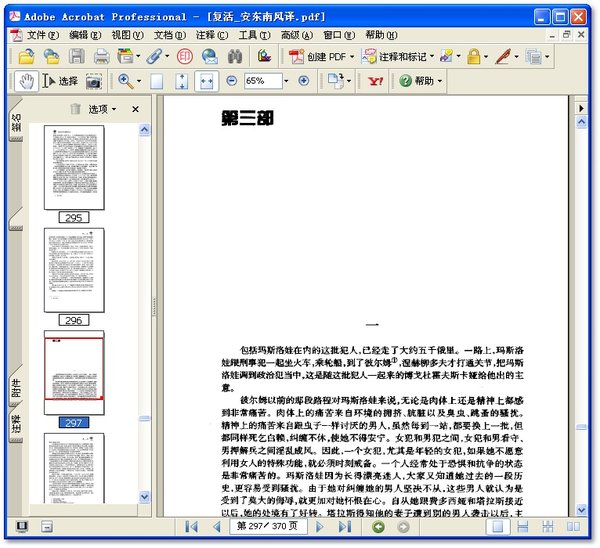600x548 pixels.
Task: Click the Save disk icon
Action: [76, 57]
